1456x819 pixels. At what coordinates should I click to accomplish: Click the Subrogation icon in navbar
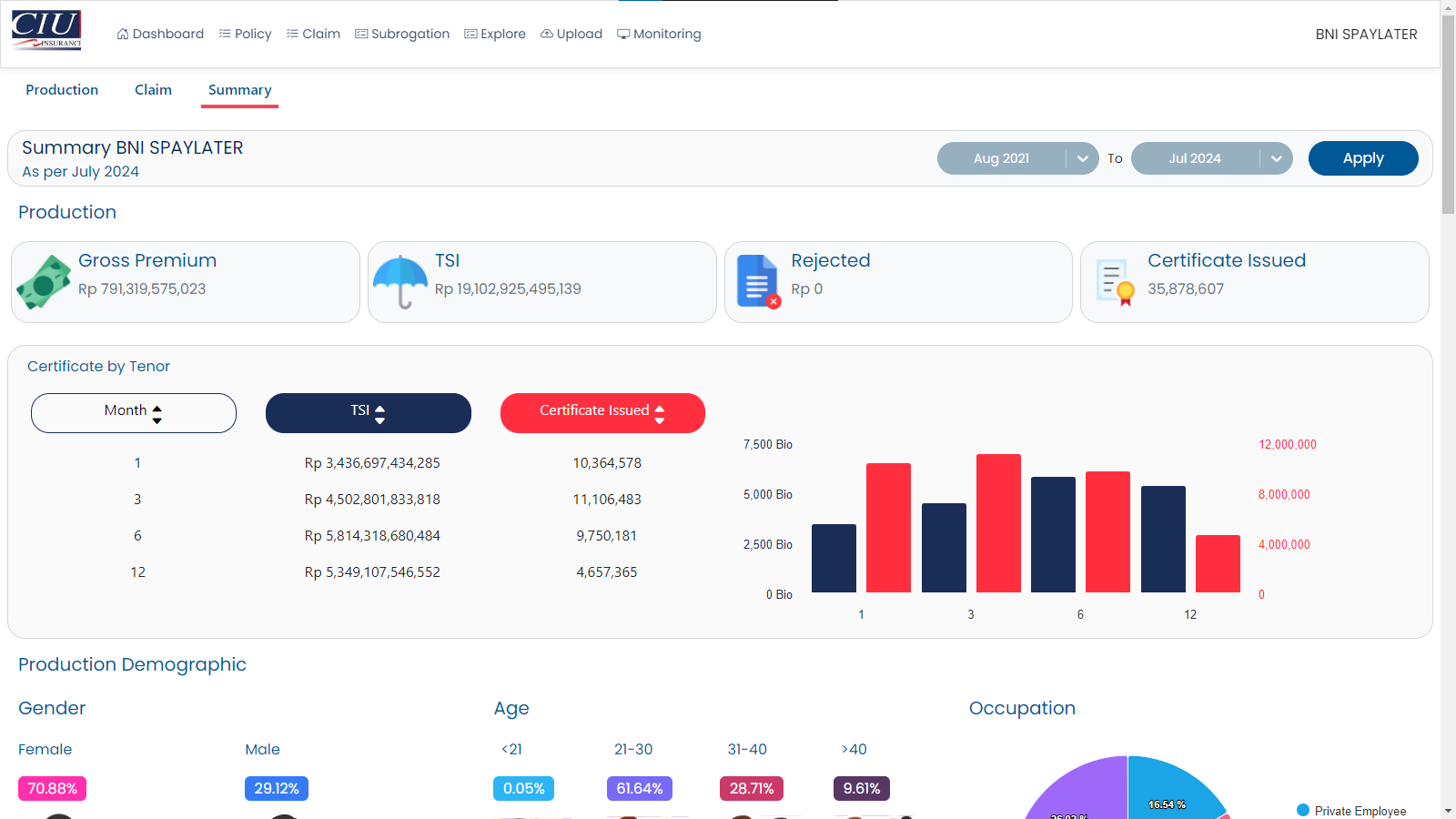coord(361,34)
